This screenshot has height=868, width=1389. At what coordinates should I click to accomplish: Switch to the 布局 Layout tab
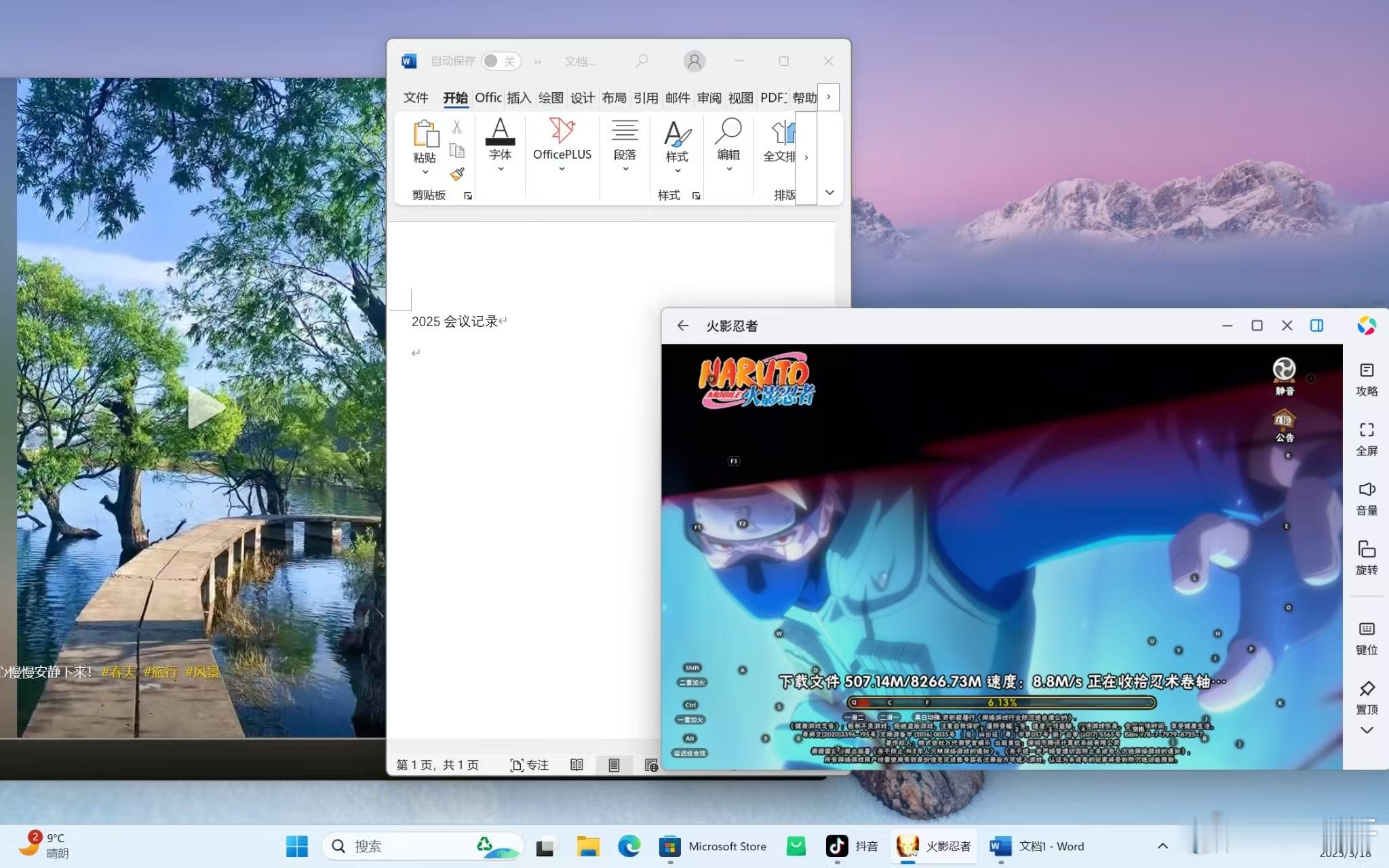[614, 98]
